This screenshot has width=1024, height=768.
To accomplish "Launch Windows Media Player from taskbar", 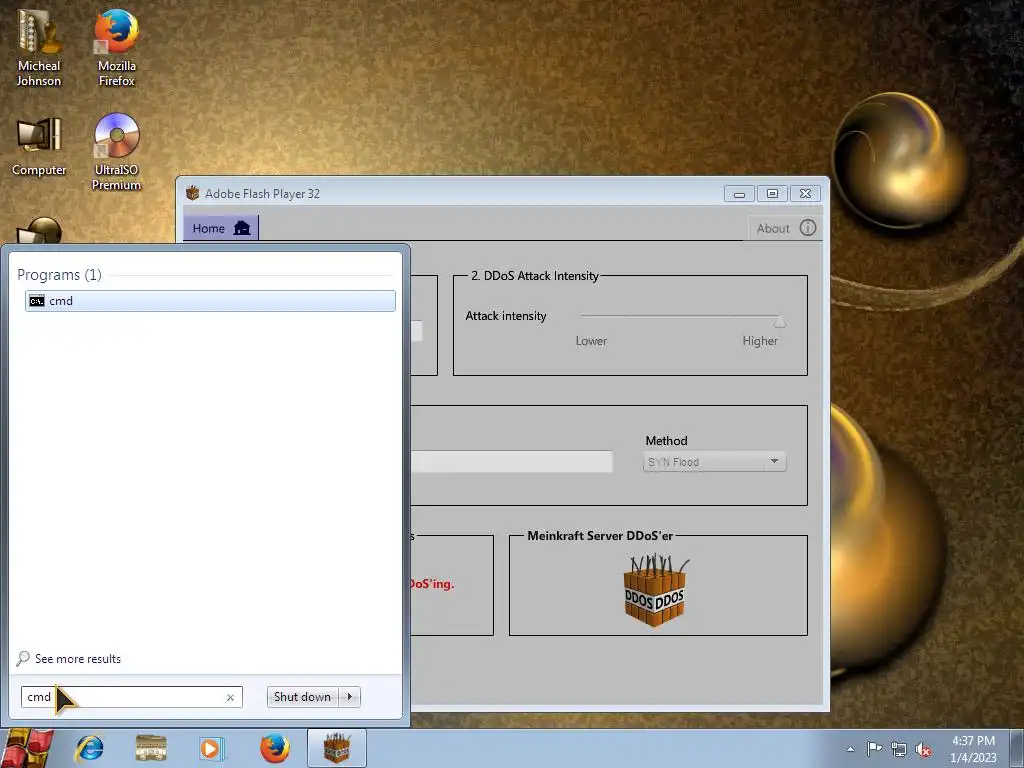I will pyautogui.click(x=211, y=748).
